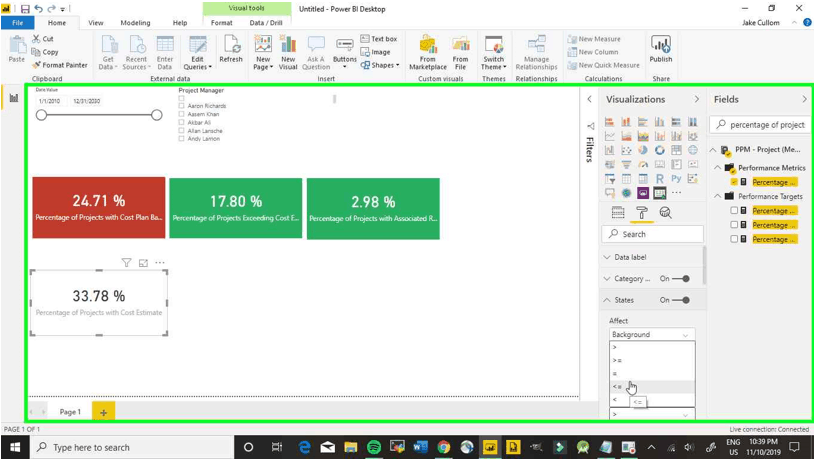Grab the right date slider handle
This screenshot has height=461, width=815.
click(x=156, y=115)
